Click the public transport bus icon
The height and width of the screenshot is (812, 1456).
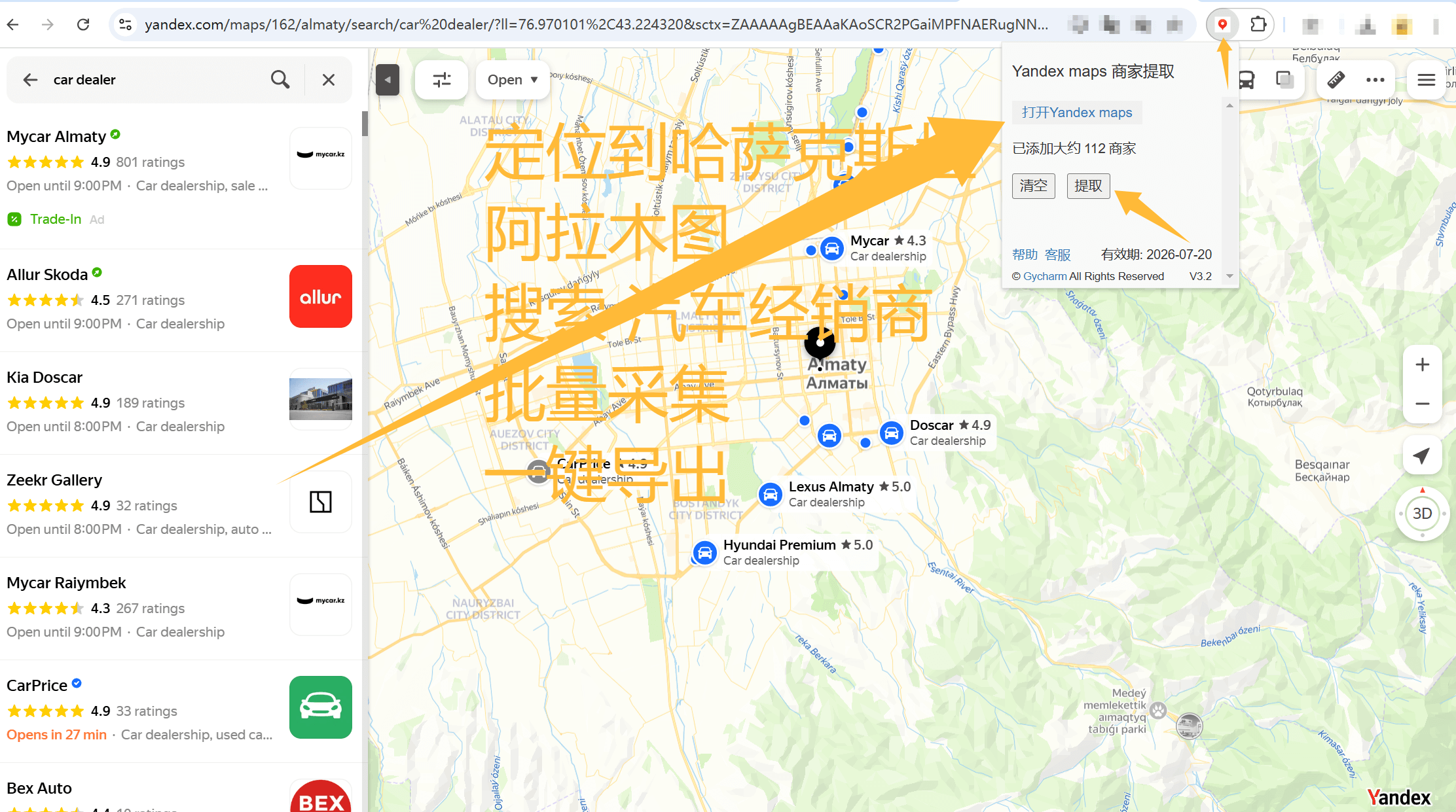[1246, 80]
